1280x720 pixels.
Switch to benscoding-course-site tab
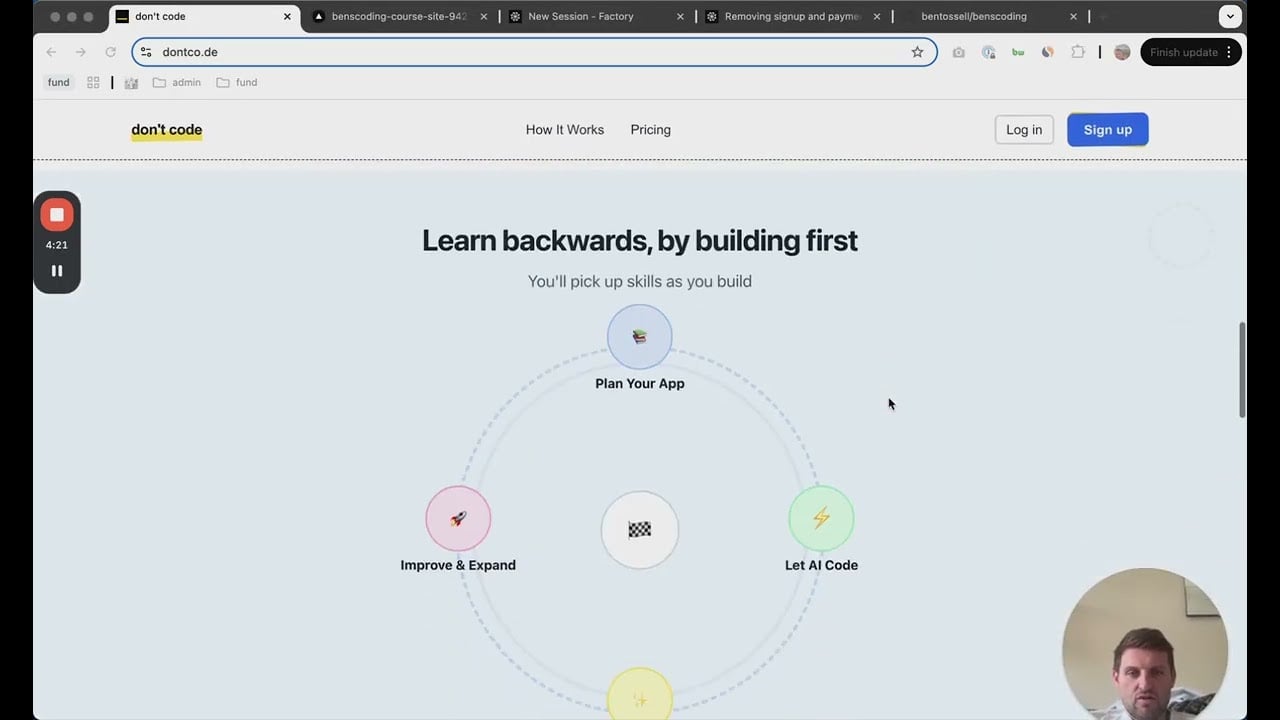[x=398, y=16]
